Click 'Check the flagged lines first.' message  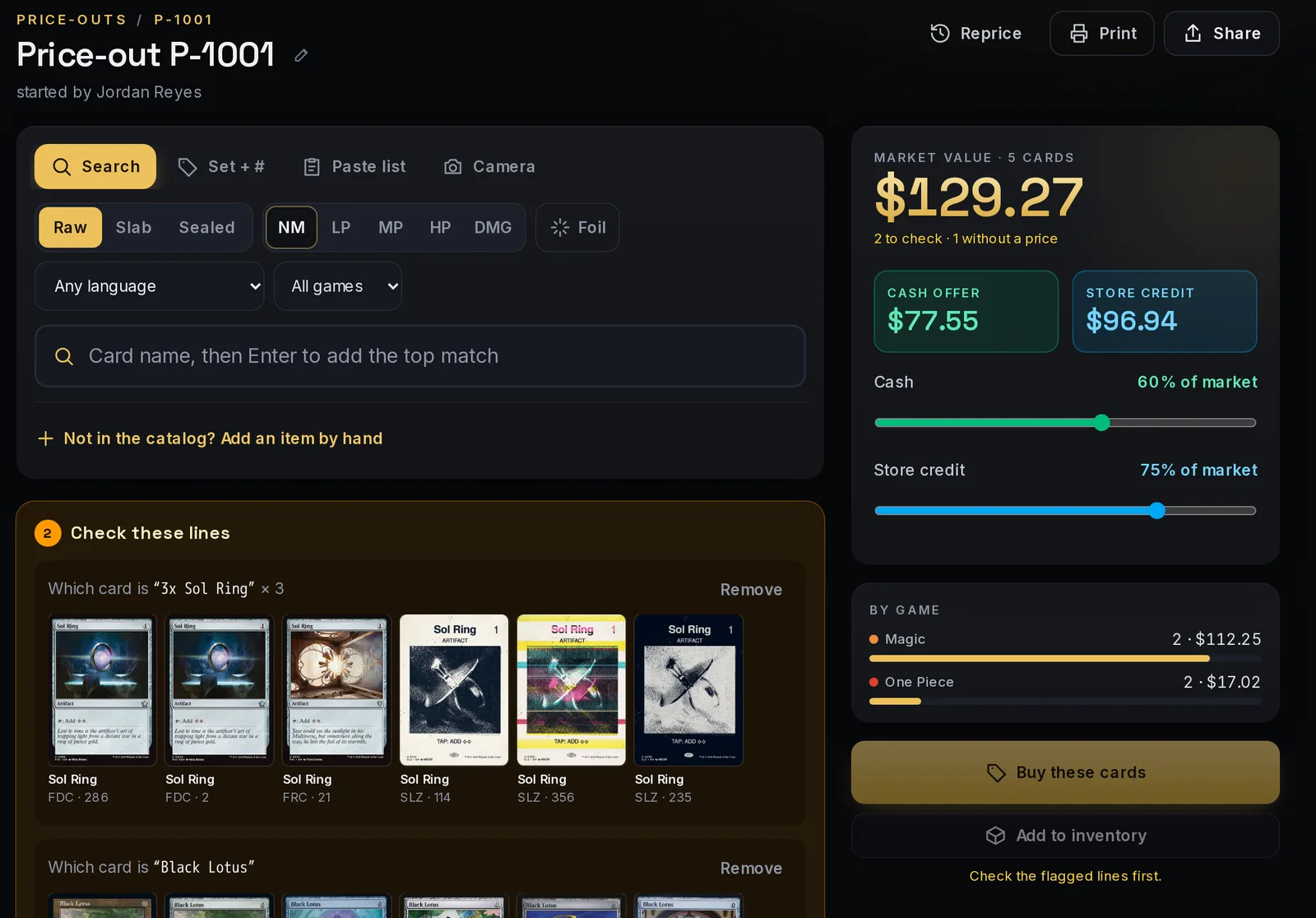coord(1065,876)
